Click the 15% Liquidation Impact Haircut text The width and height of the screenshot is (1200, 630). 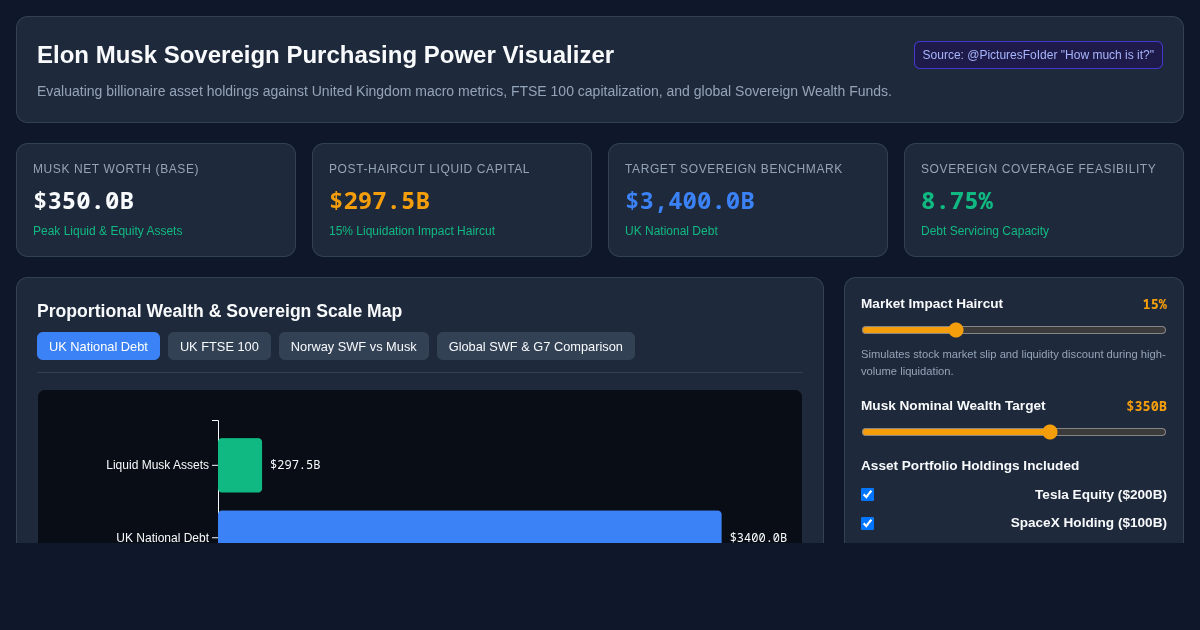point(412,231)
